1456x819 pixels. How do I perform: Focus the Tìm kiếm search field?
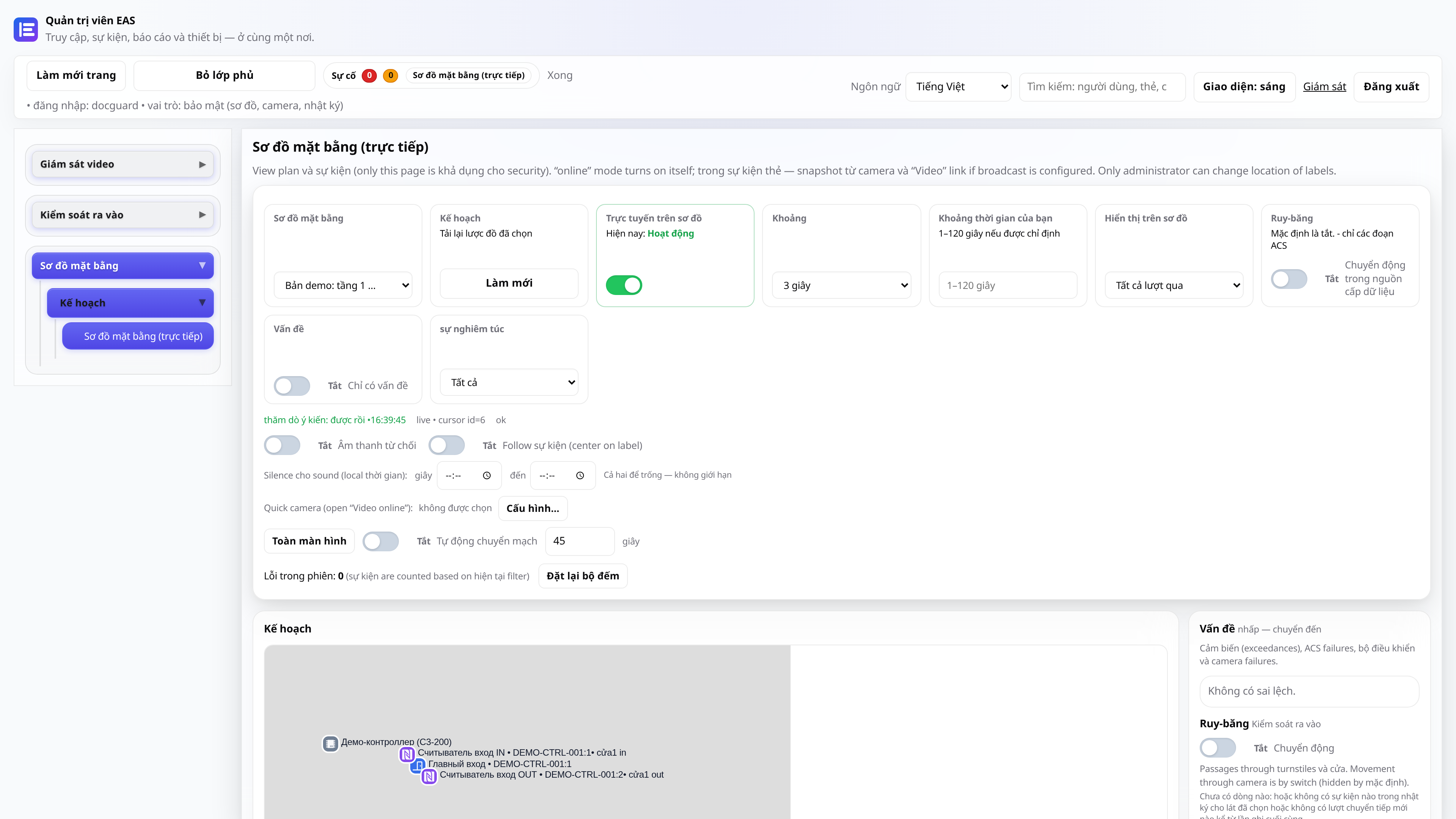click(x=1102, y=86)
